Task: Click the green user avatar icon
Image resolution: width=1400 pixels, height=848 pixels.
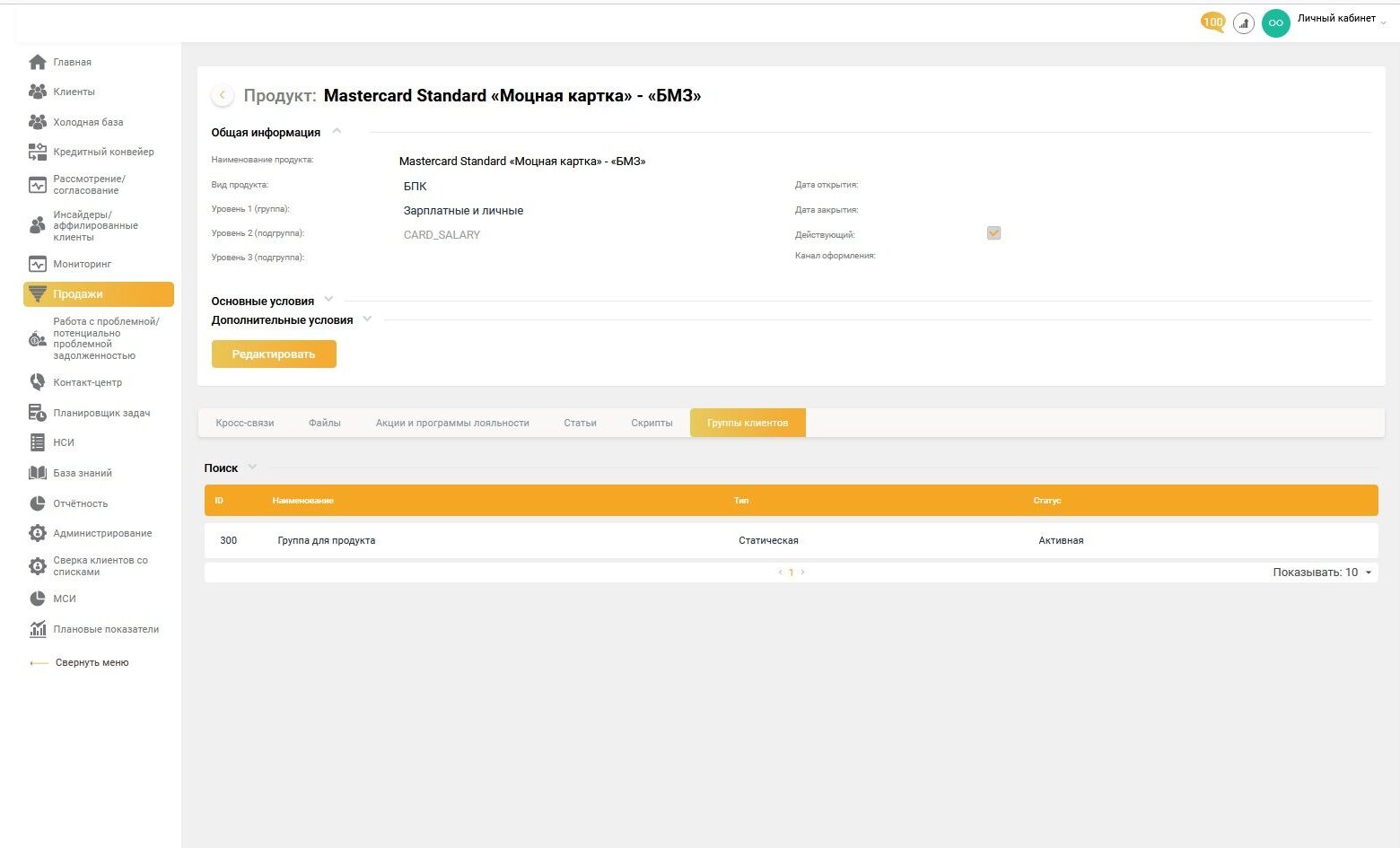Action: point(1275,23)
